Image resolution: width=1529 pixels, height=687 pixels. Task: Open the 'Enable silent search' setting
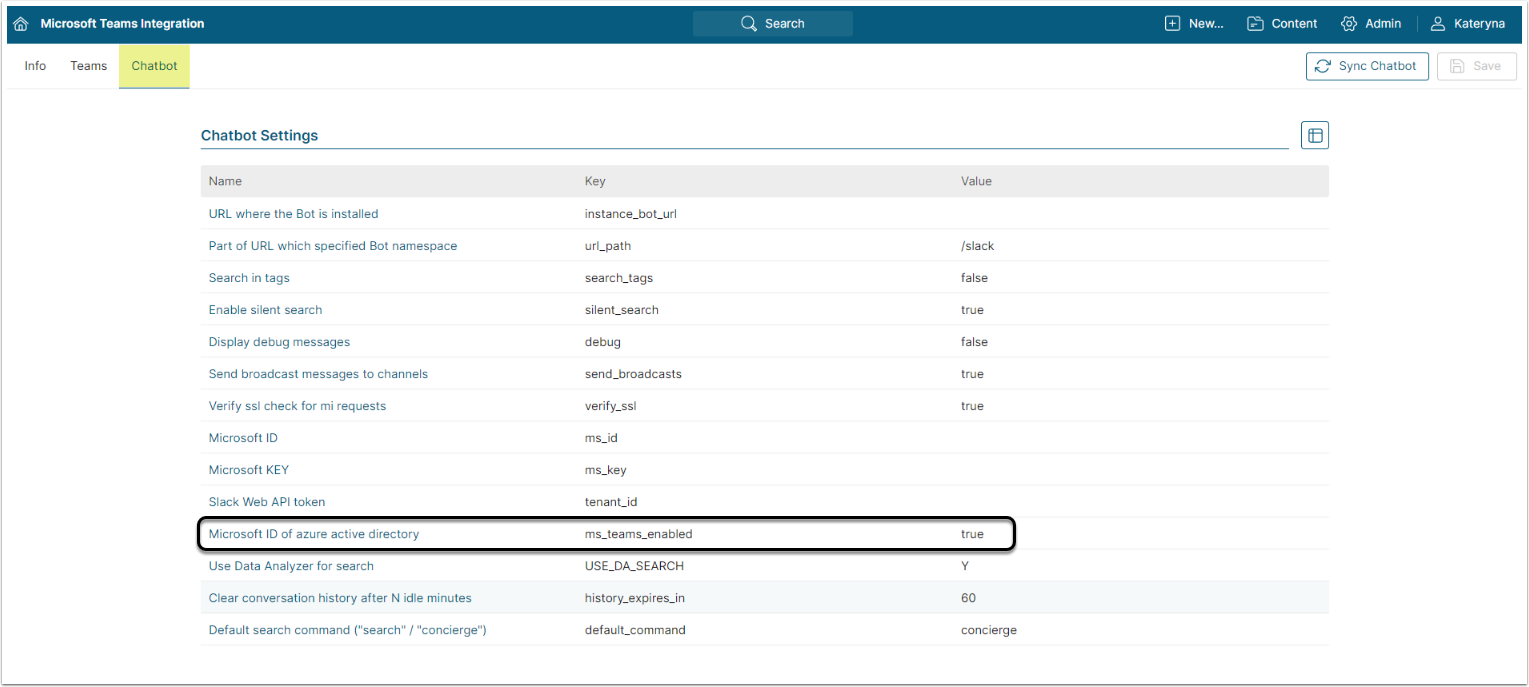(265, 310)
